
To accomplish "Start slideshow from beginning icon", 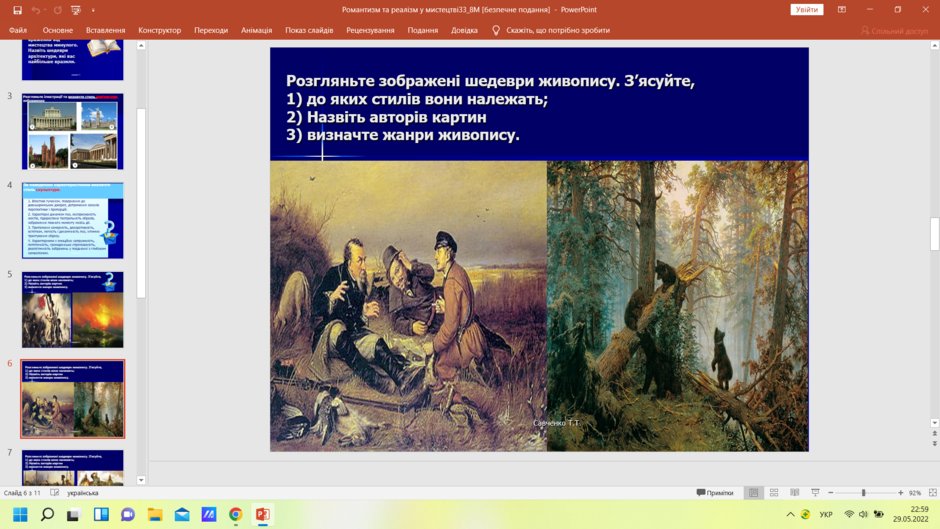I will click(76, 10).
